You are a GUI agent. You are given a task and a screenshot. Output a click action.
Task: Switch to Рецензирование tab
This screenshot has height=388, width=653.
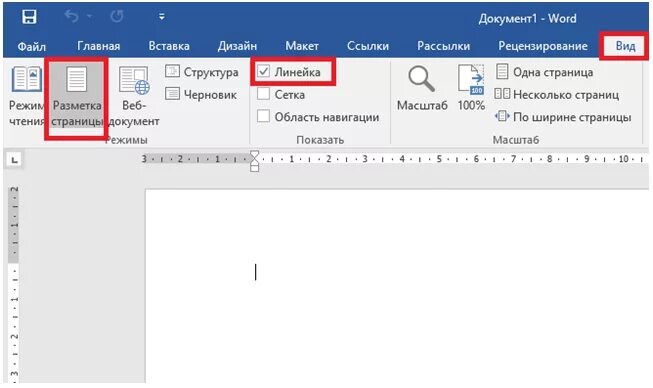[543, 46]
